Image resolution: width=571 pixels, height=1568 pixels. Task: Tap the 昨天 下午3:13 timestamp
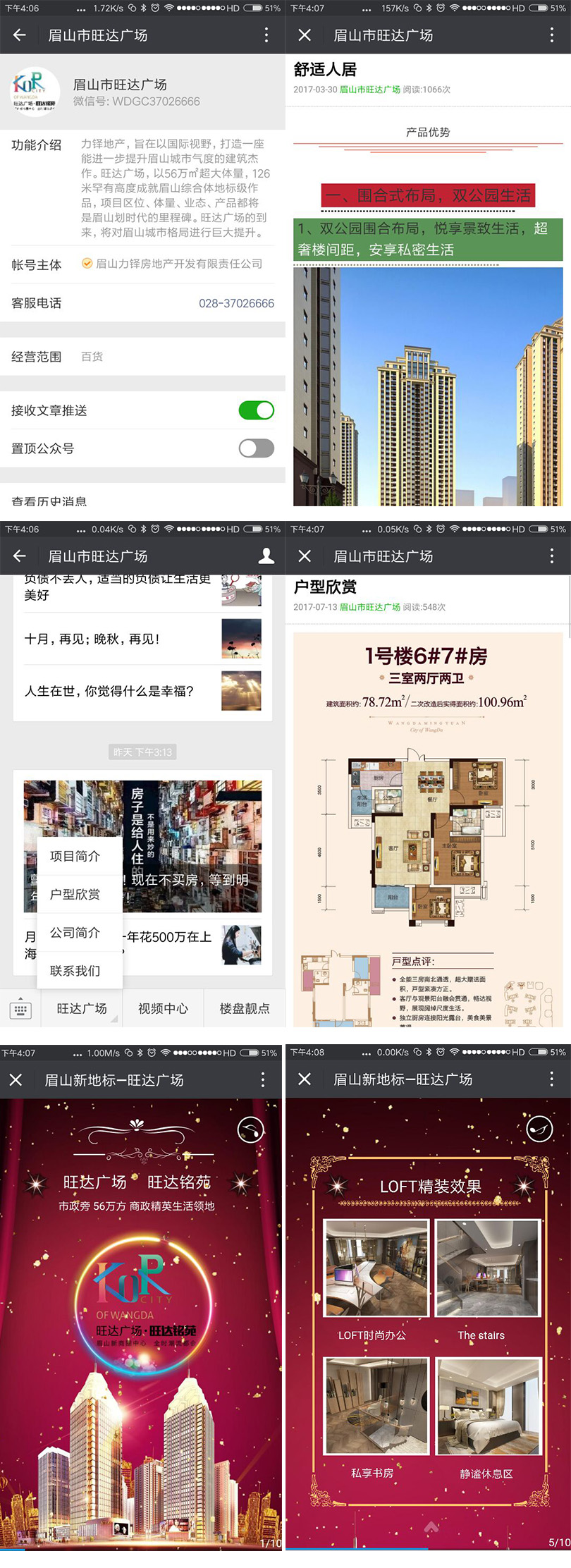142,752
